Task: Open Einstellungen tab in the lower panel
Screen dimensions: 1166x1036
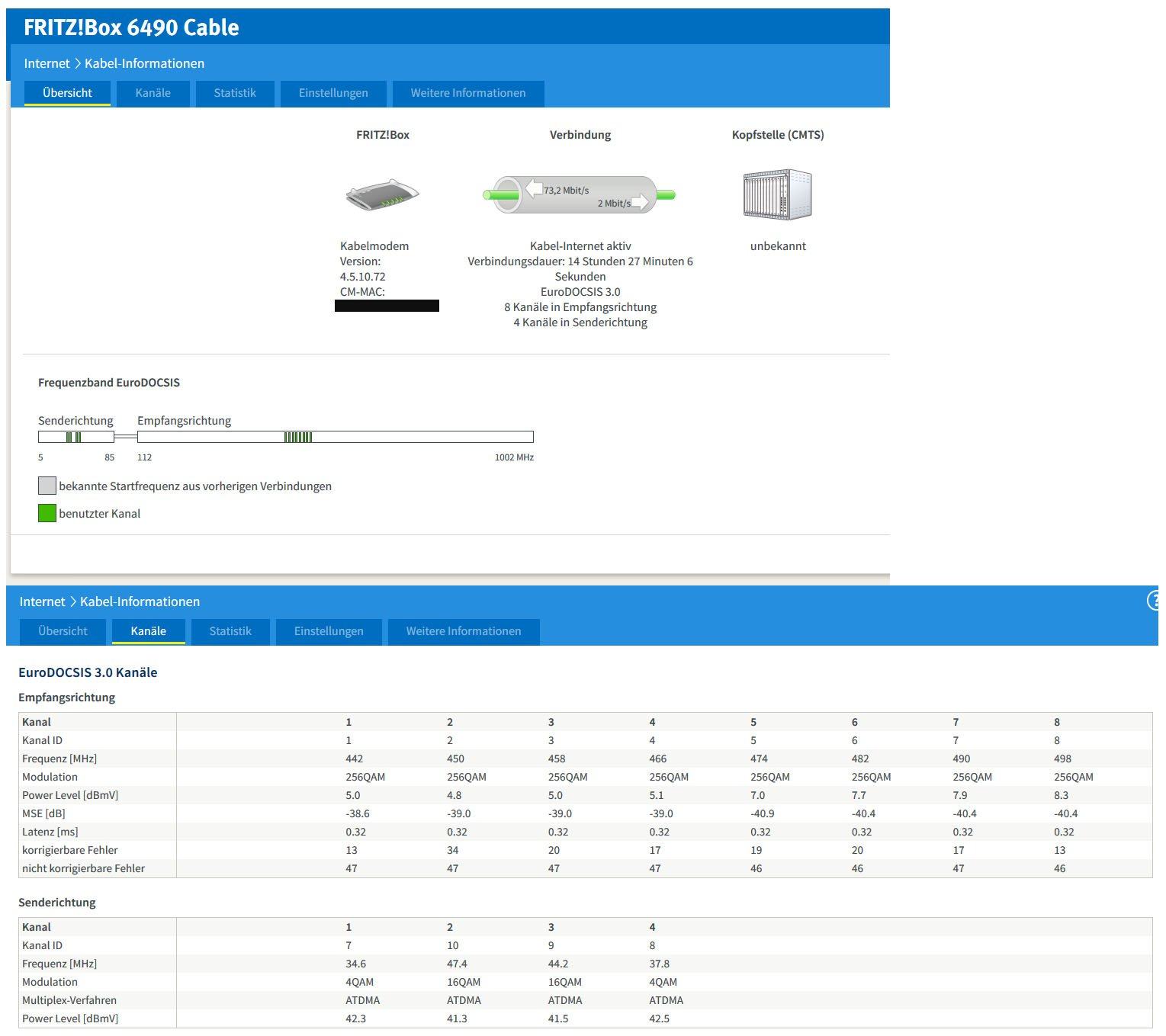Action: (x=329, y=631)
